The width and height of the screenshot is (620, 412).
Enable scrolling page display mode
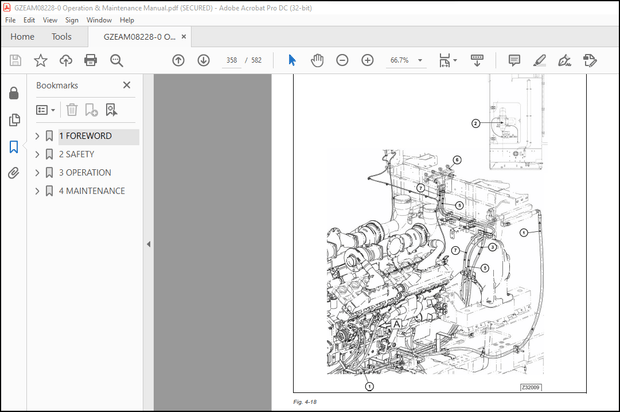[x=477, y=60]
